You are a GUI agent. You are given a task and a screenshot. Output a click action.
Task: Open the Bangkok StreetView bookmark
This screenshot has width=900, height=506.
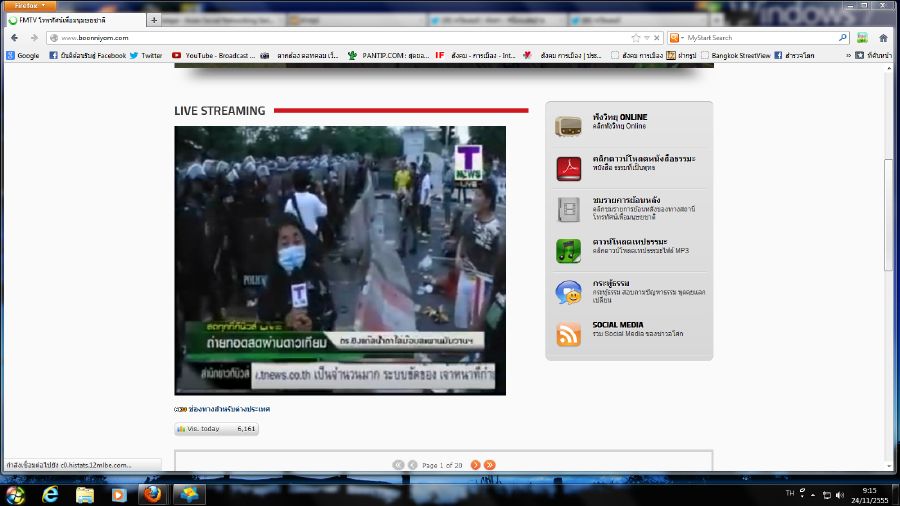(x=735, y=56)
